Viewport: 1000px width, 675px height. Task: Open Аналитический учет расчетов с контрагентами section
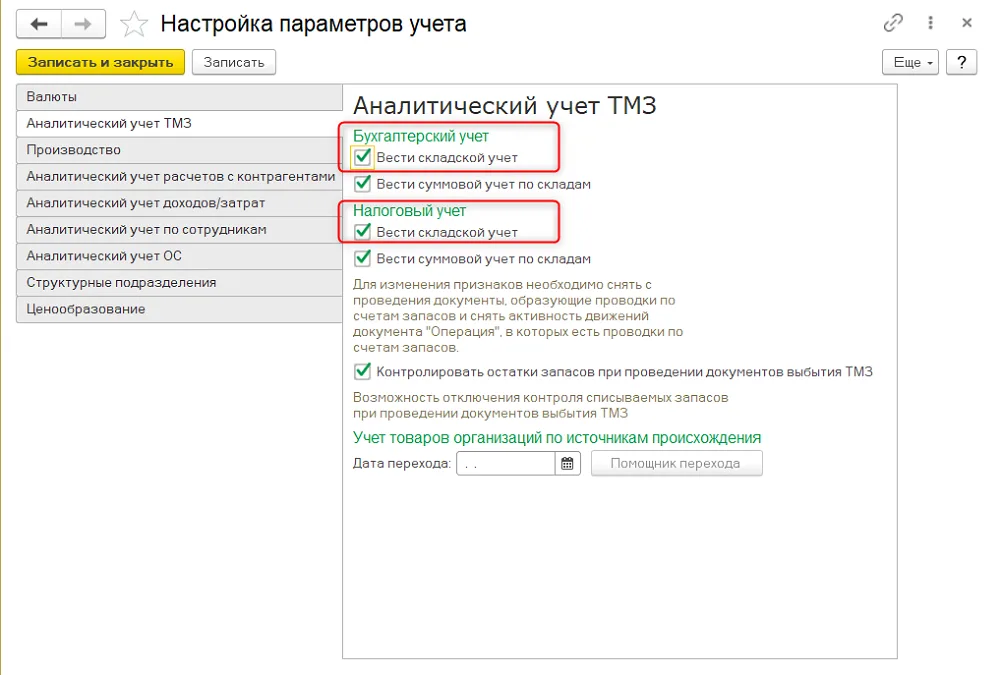point(179,177)
